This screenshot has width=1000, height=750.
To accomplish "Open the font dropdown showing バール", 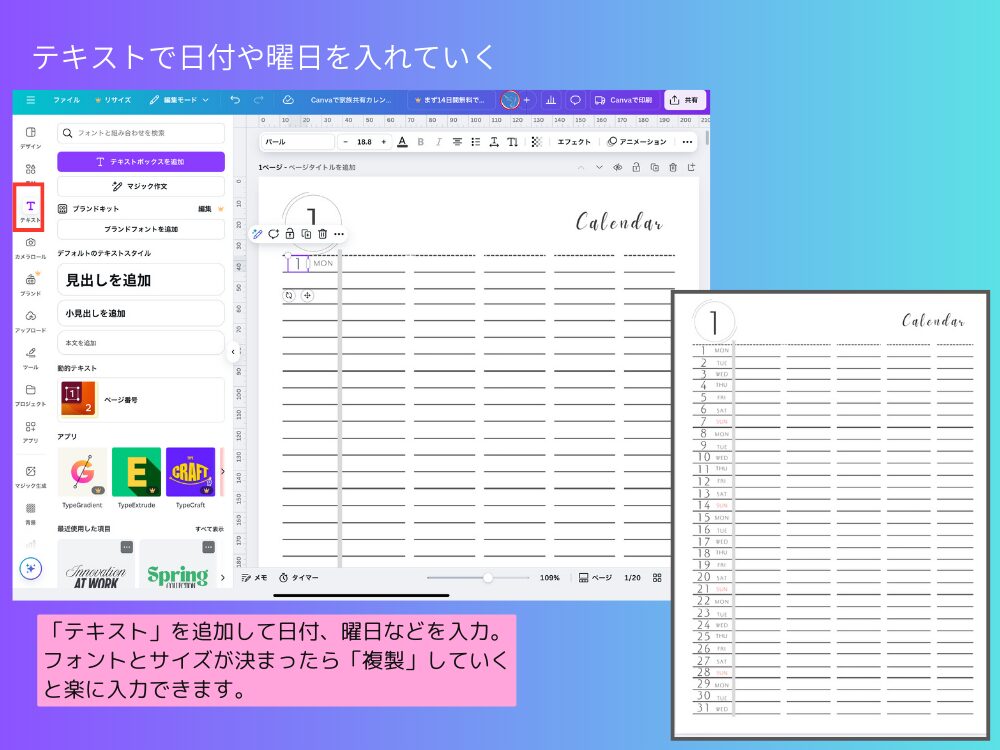I will (x=300, y=141).
